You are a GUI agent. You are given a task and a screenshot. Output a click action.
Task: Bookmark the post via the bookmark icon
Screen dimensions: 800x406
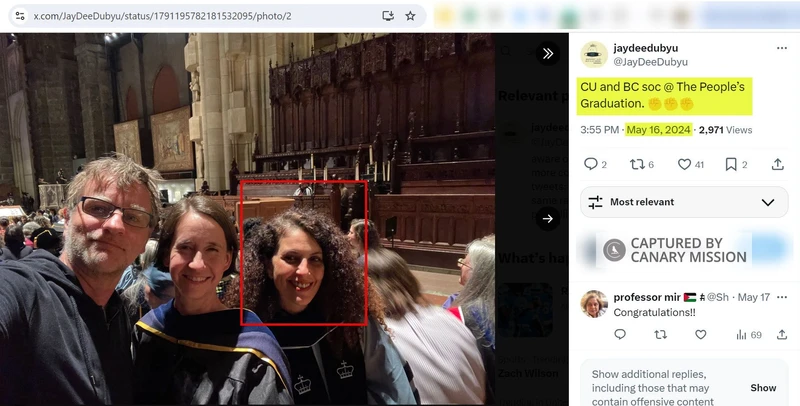point(731,165)
